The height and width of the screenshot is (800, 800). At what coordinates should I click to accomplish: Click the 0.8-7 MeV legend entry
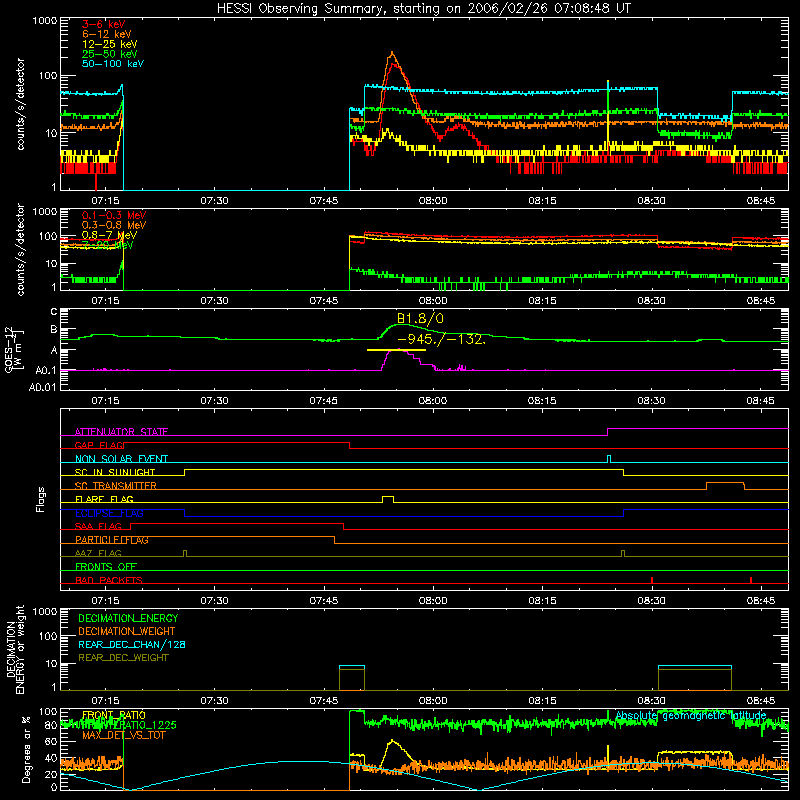(x=109, y=235)
